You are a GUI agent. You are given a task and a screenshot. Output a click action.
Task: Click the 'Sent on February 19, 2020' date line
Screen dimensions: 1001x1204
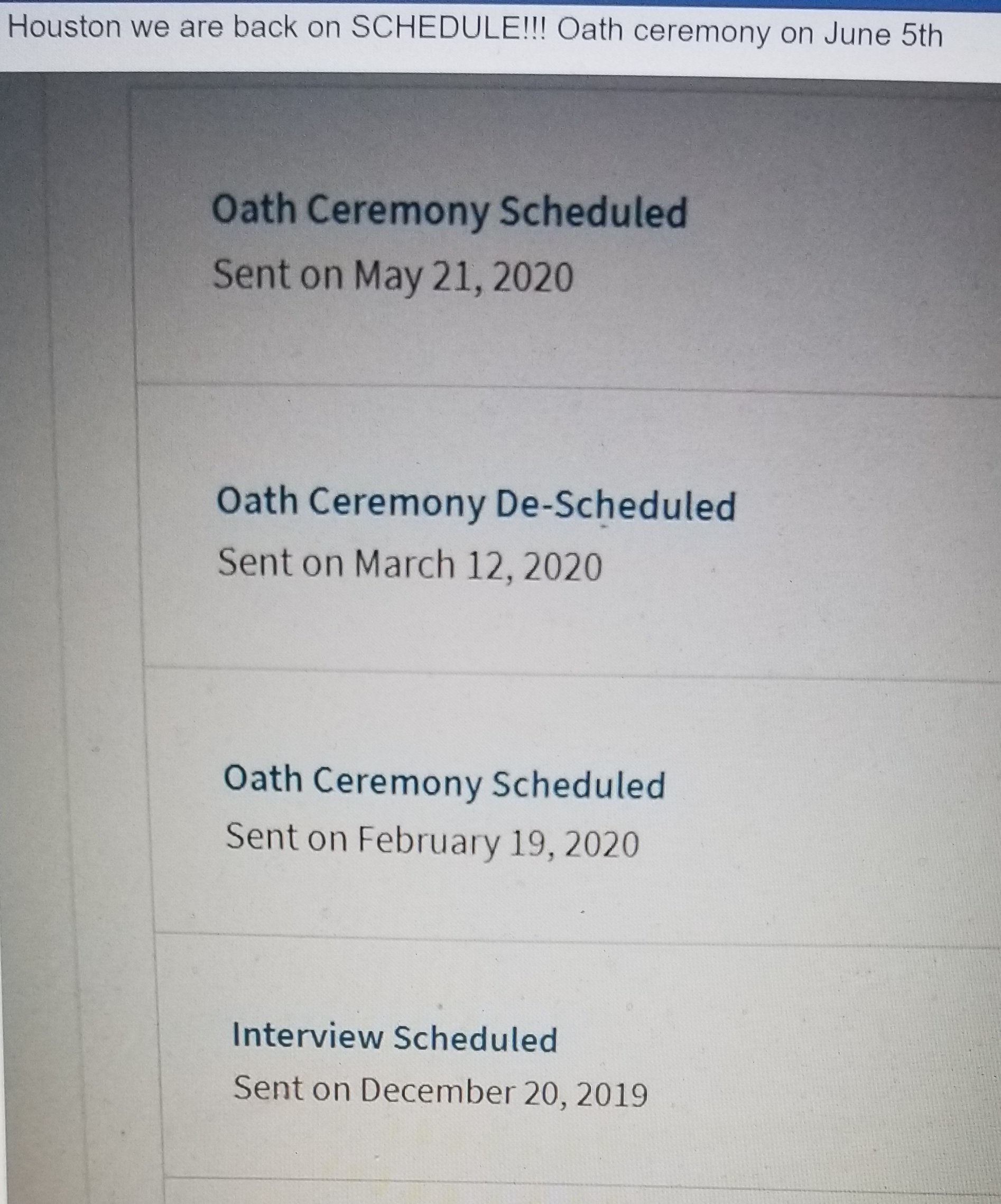(432, 841)
